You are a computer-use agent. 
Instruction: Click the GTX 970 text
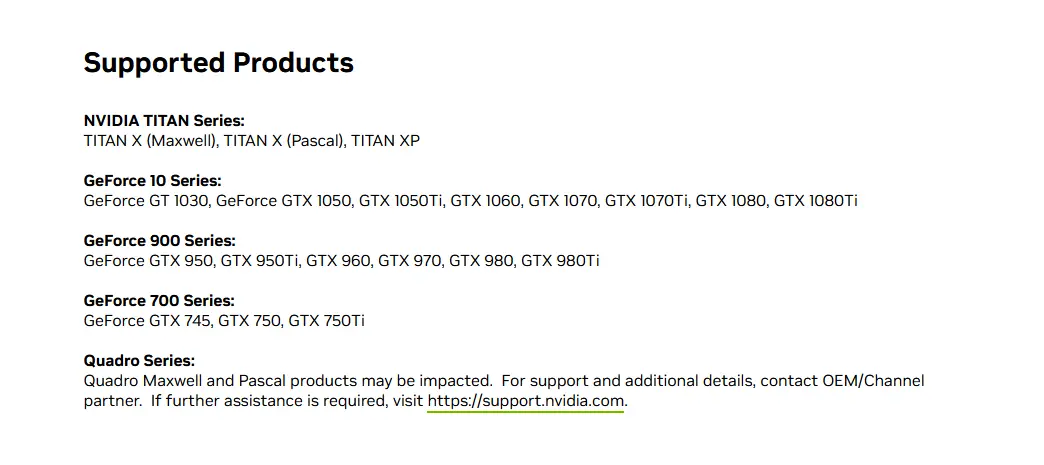click(x=409, y=260)
